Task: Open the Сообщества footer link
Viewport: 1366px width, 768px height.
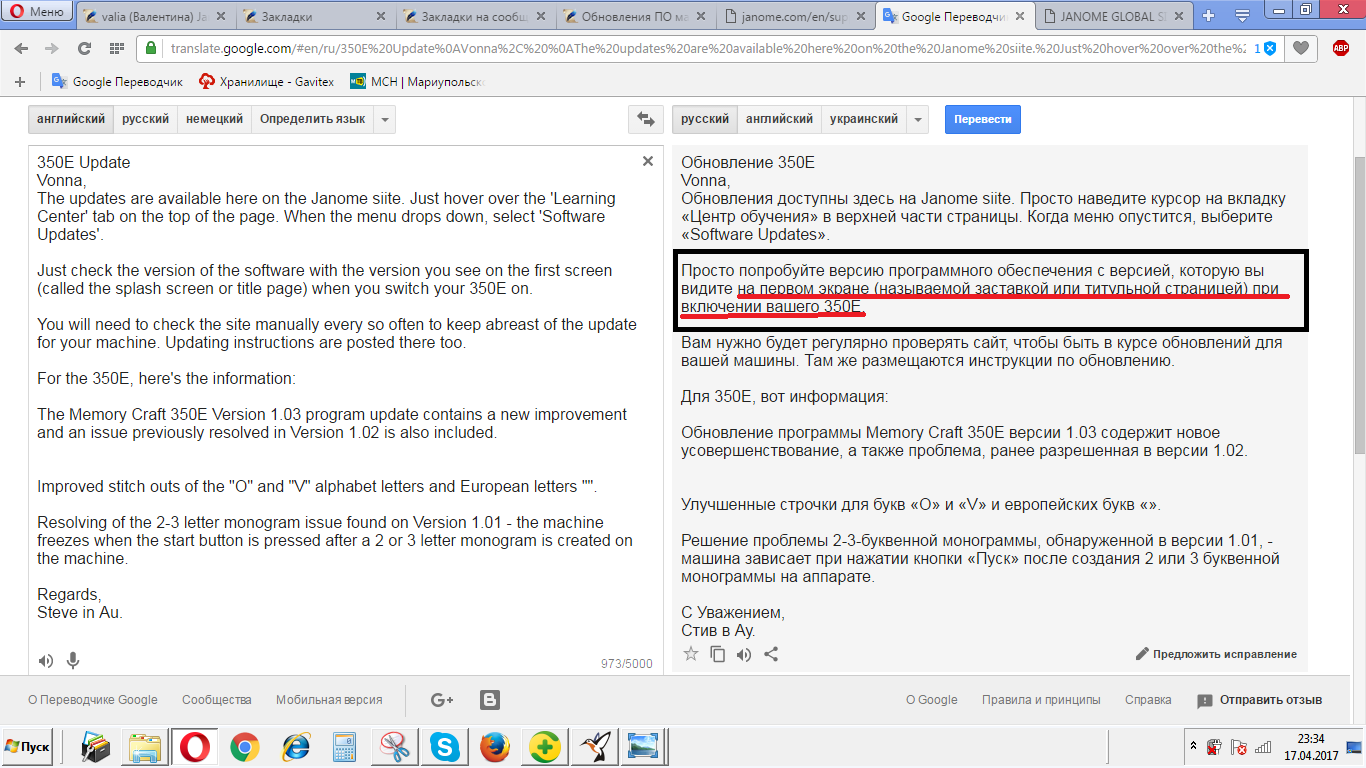Action: [217, 700]
